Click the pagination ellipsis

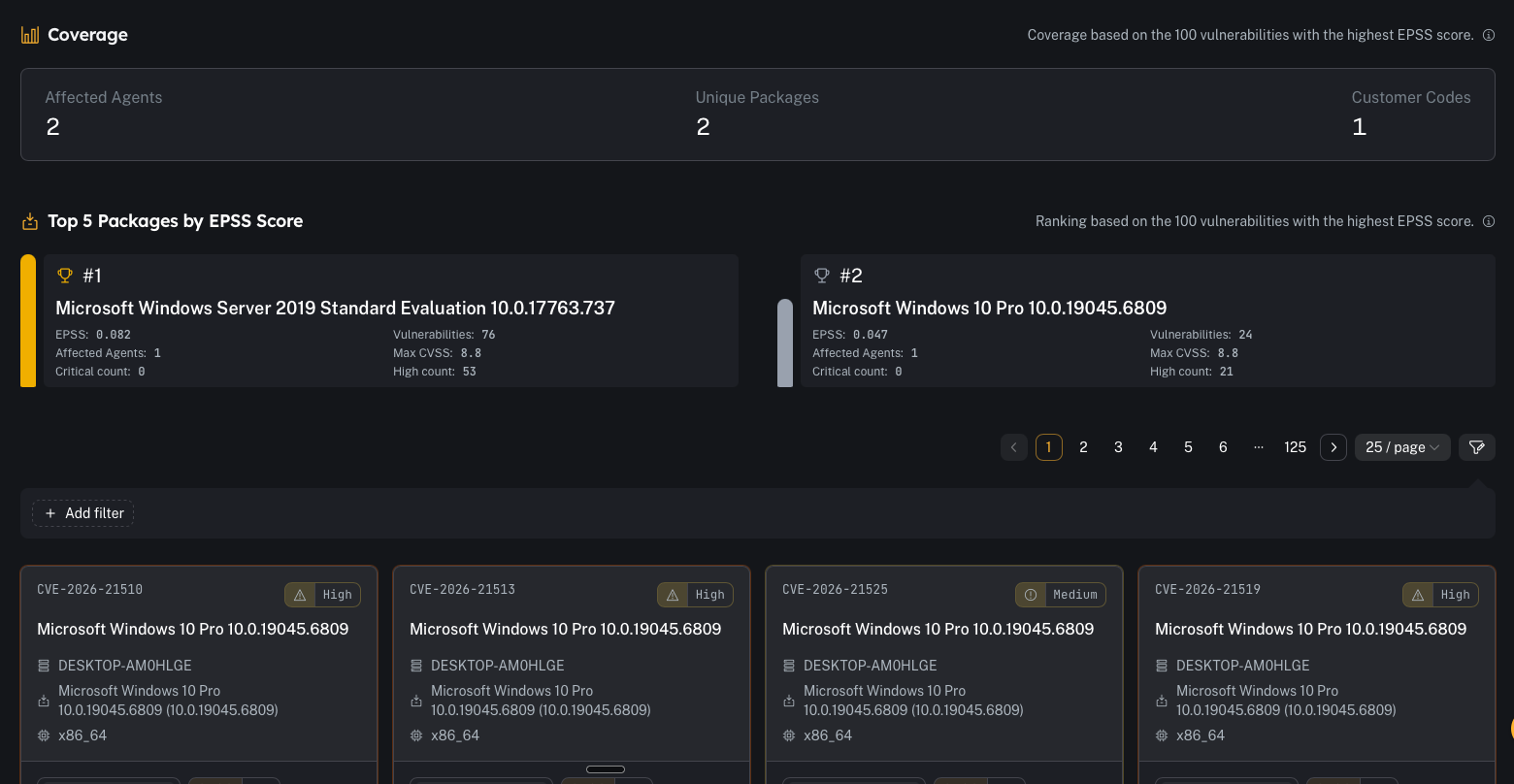tap(1259, 447)
